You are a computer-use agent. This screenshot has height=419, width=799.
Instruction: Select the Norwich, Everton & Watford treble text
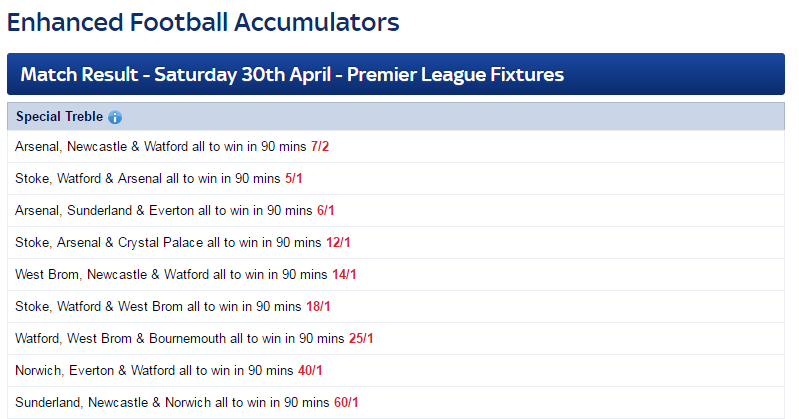pyautogui.click(x=154, y=371)
